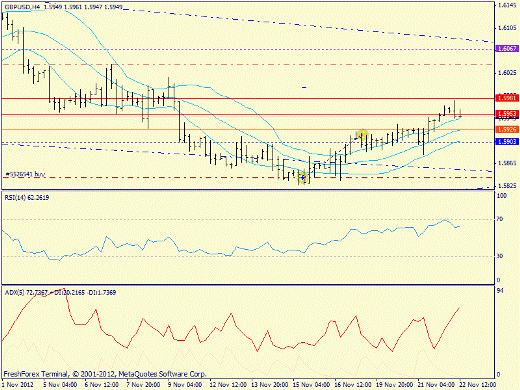Select the purple 1.6067 price label
This screenshot has width=520, height=390.
pos(507,49)
